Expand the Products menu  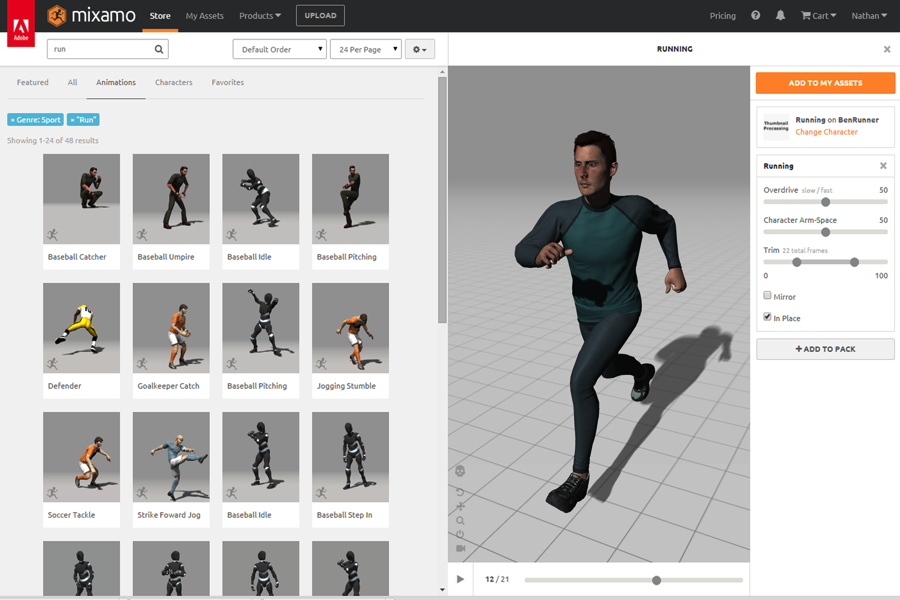(x=260, y=16)
